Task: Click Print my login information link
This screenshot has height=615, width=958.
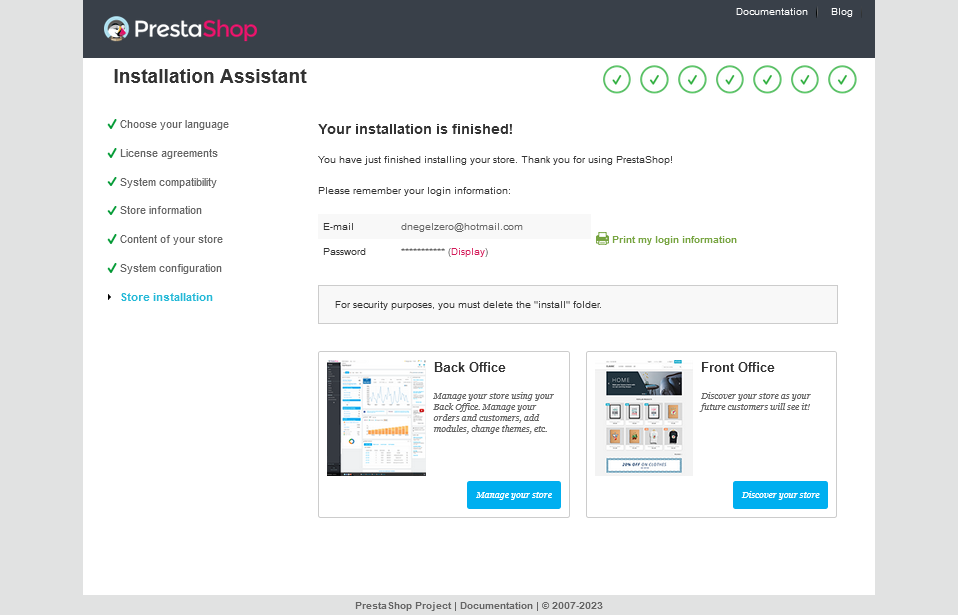Action: pyautogui.click(x=674, y=240)
